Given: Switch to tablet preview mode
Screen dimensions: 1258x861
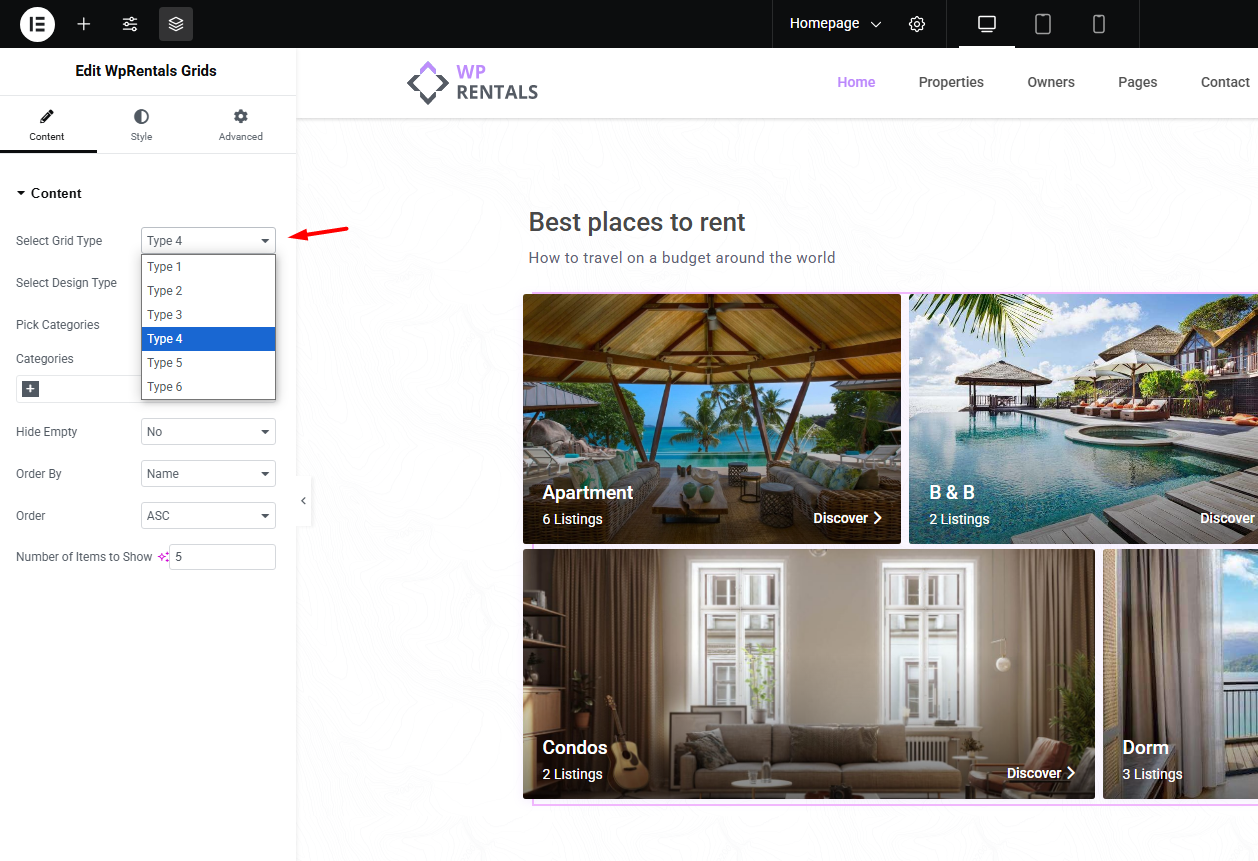Looking at the screenshot, I should pos(1043,24).
